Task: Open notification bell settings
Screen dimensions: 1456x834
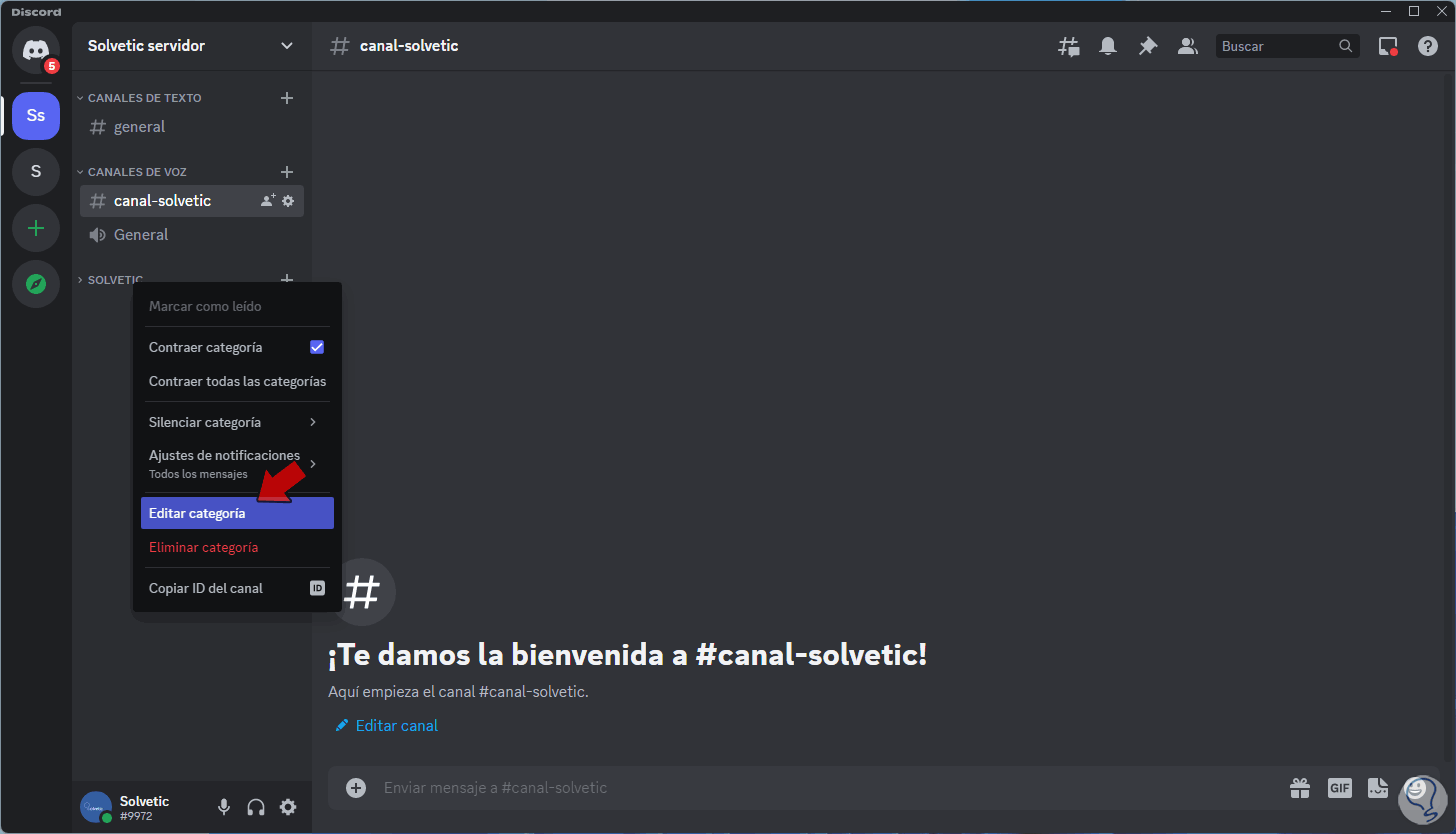Action: [1108, 46]
